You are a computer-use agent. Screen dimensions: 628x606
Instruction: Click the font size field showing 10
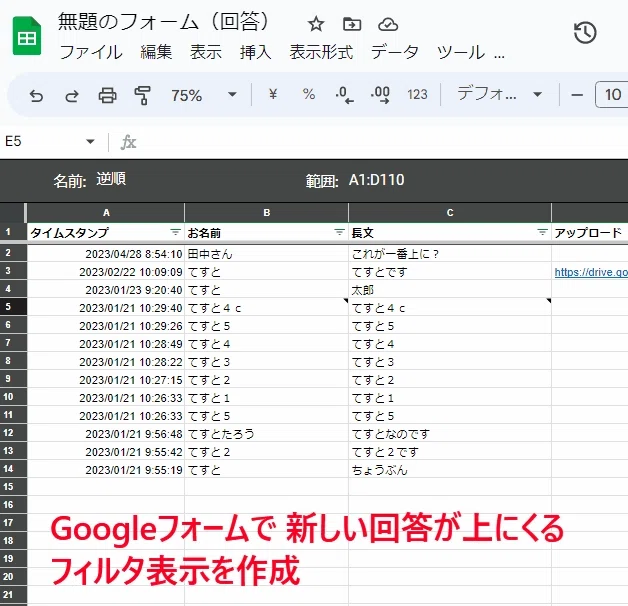pos(612,95)
